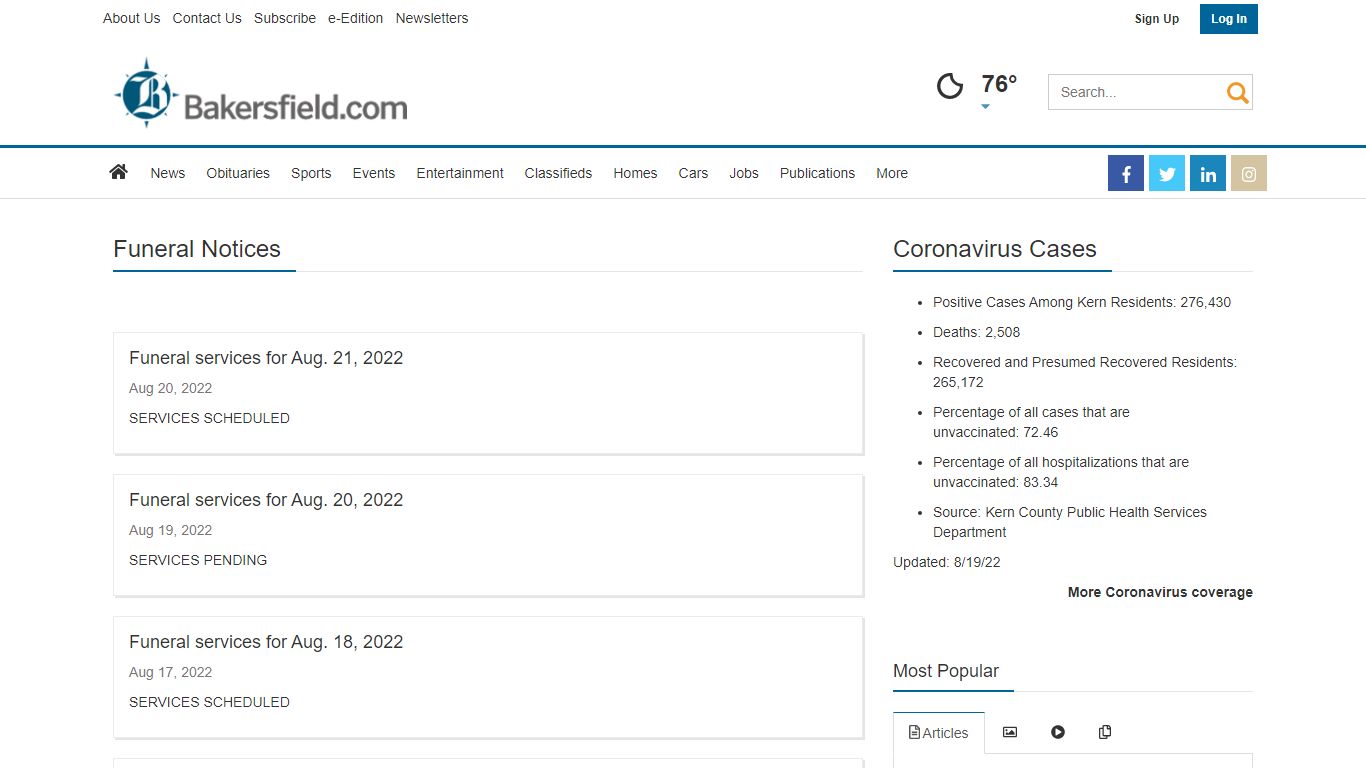1366x768 pixels.
Task: Switch to the Images tab icon
Action: (1010, 732)
